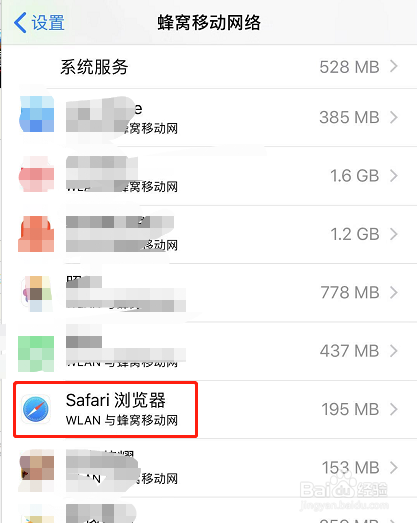The image size is (417, 523).
Task: Tap the brown pixelated app icon
Action: pos(37,469)
